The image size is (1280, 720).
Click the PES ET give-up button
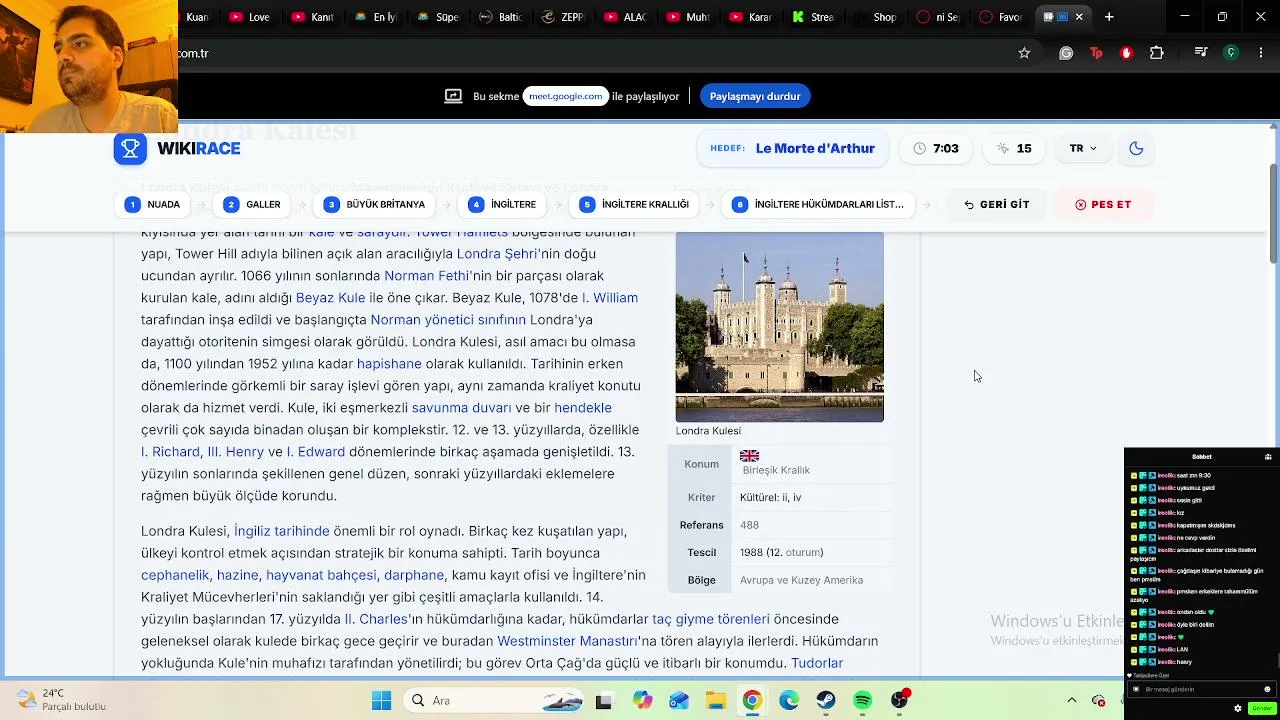1103,204
